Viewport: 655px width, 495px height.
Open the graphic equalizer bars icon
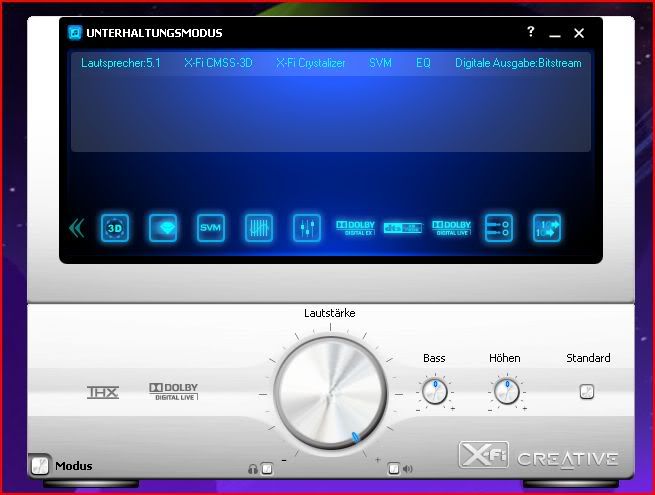point(259,228)
